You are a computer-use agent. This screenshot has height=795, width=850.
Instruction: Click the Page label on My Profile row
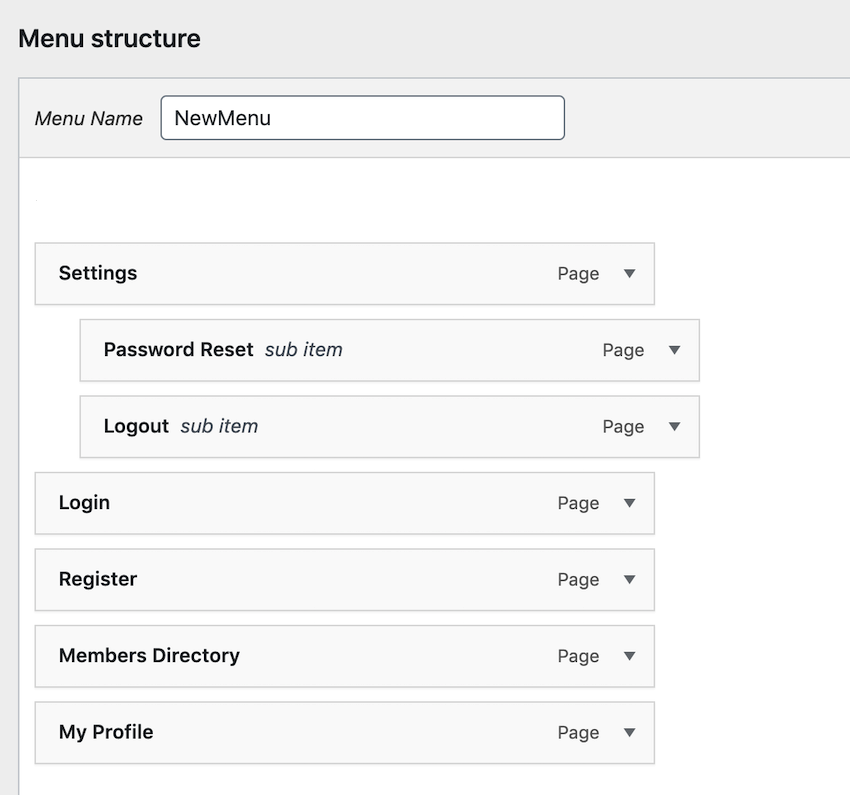coord(578,733)
